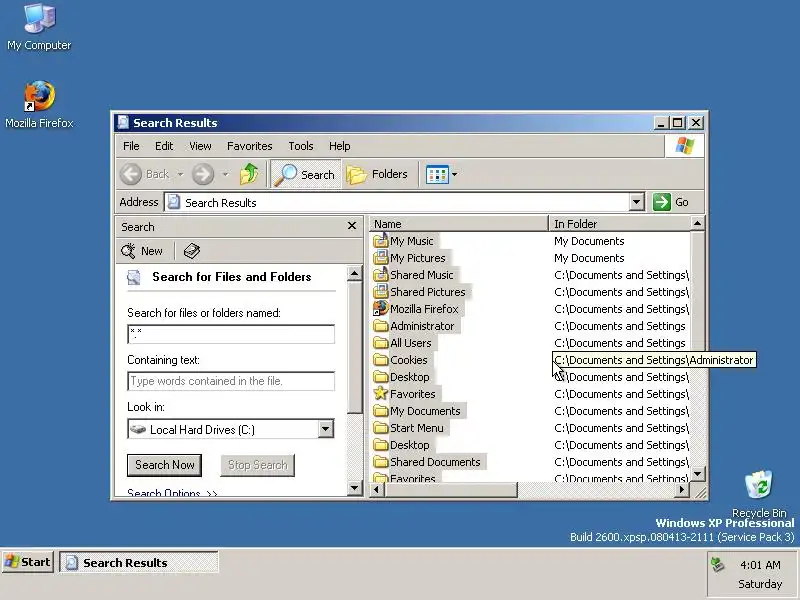Click Search Results taskbar button
Image resolution: width=800 pixels, height=600 pixels.
(x=139, y=562)
